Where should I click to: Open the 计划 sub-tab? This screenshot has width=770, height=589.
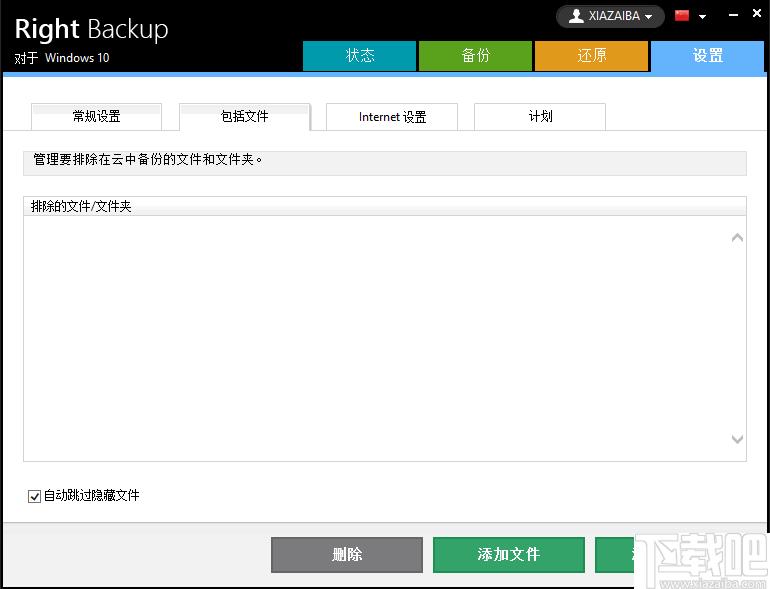[540, 116]
